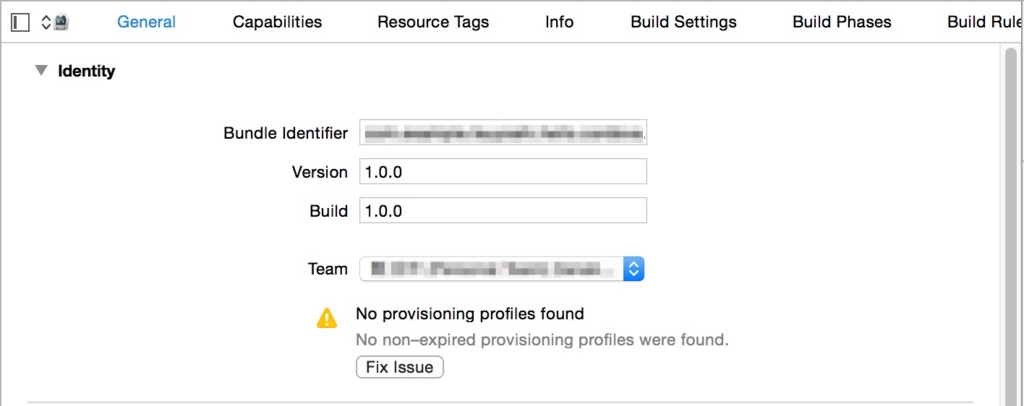Screen dimensions: 1024x406
Task: Open the target selector popup icon
Action: (62, 22)
